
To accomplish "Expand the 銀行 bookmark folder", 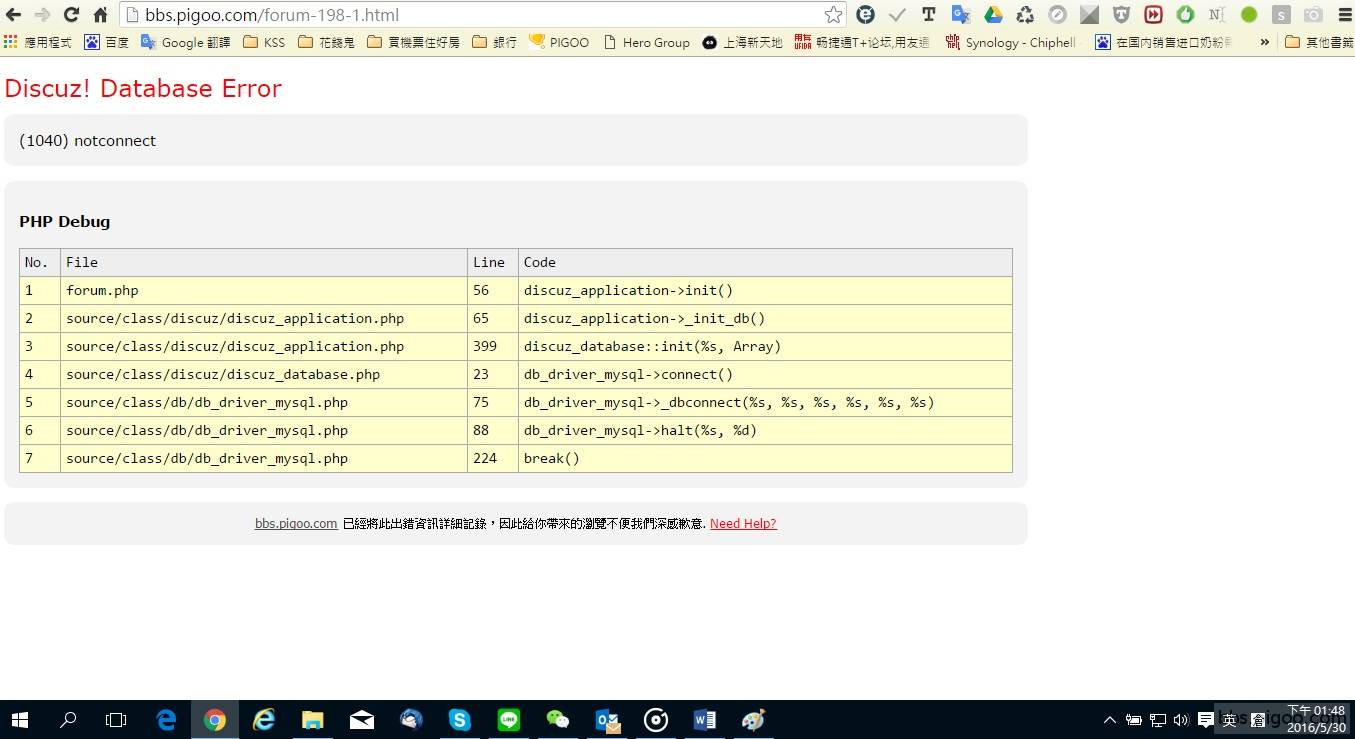I will click(494, 42).
